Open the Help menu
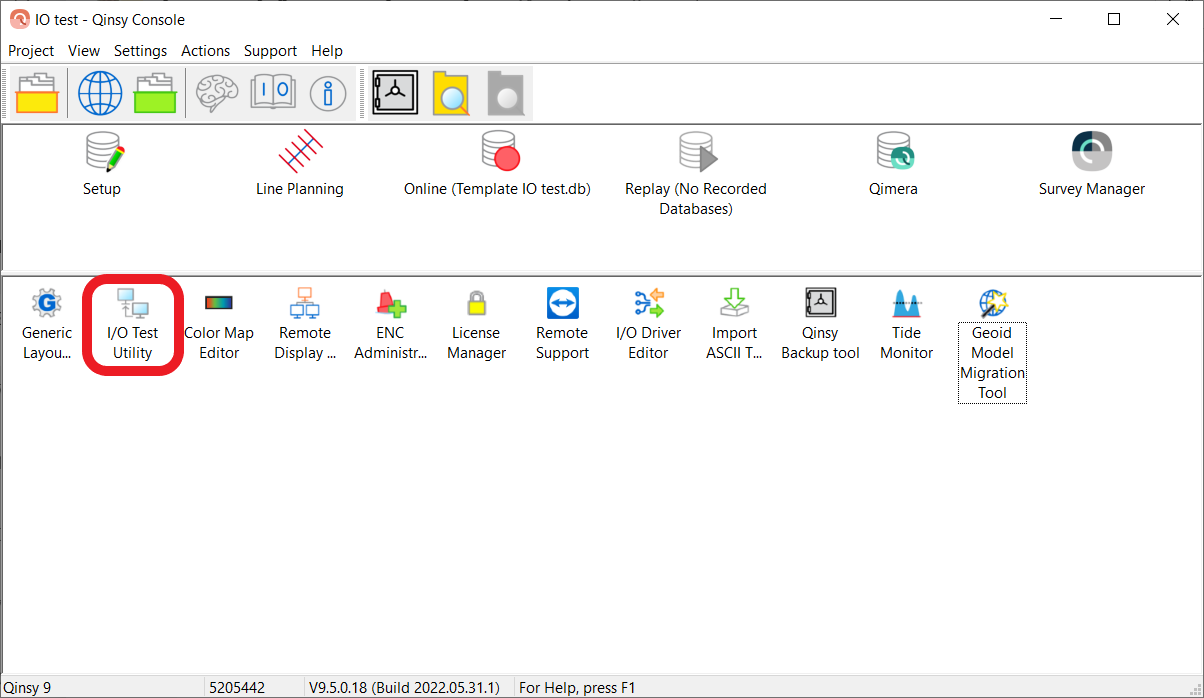The width and height of the screenshot is (1204, 698). [x=326, y=51]
